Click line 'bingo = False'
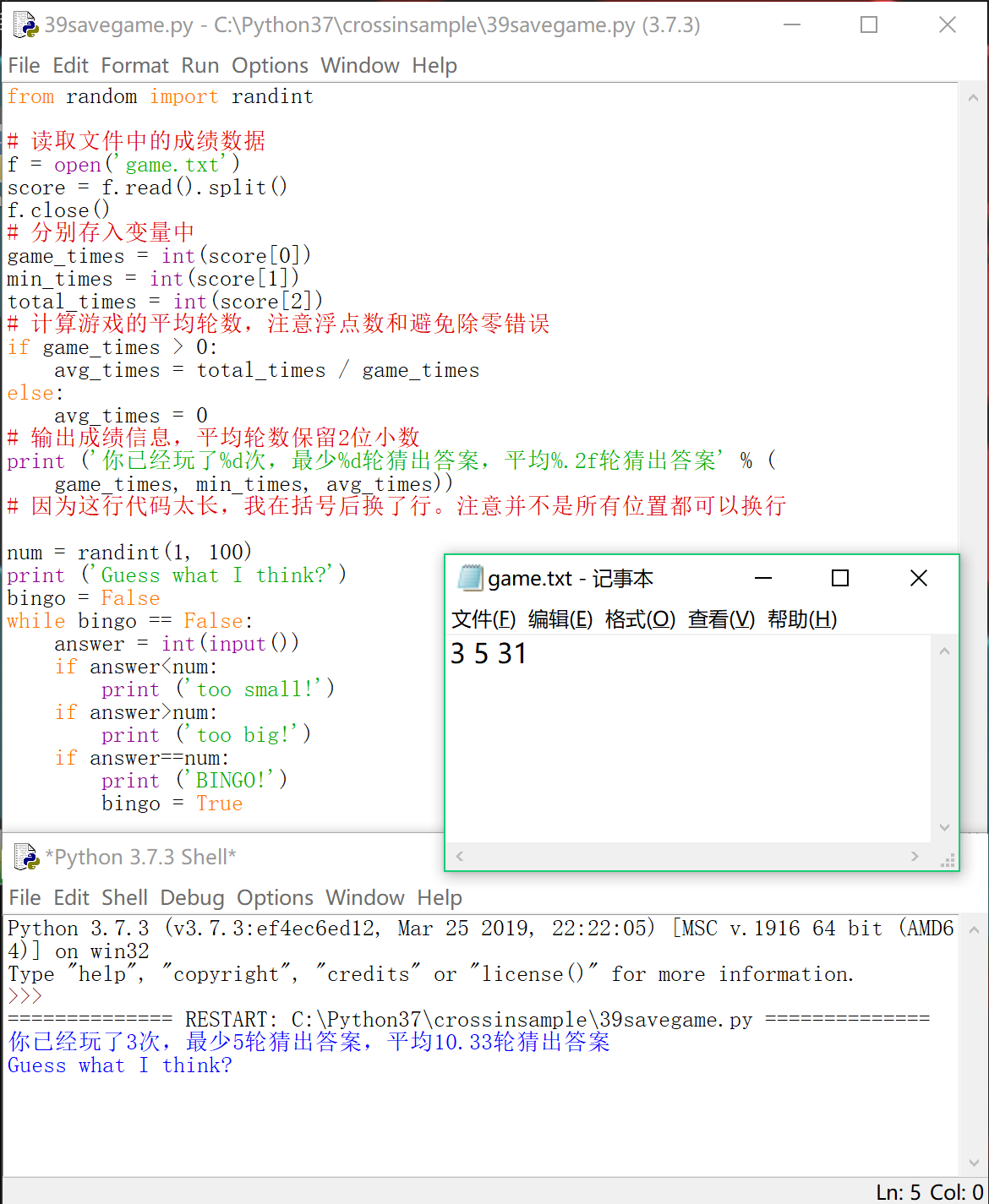Image resolution: width=989 pixels, height=1204 pixels. tap(83, 598)
